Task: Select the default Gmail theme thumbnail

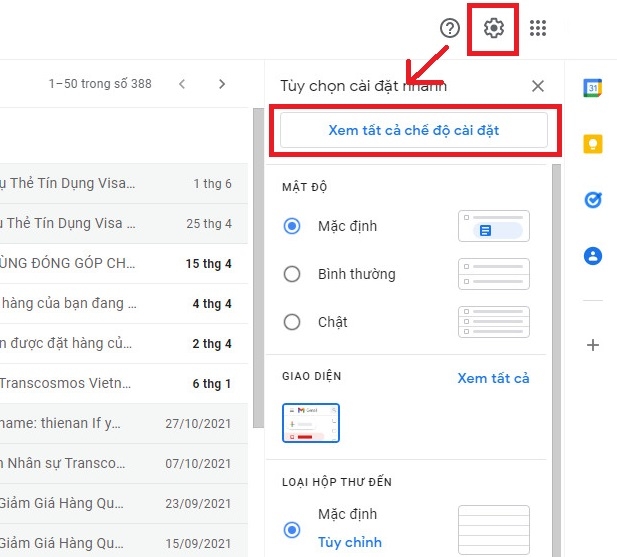Action: coord(311,423)
